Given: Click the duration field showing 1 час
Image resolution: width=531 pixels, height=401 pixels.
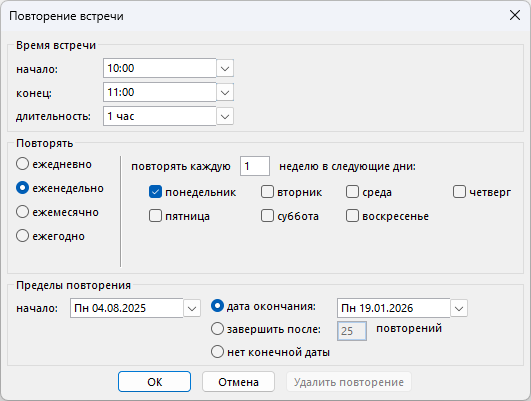Looking at the screenshot, I should [x=160, y=116].
